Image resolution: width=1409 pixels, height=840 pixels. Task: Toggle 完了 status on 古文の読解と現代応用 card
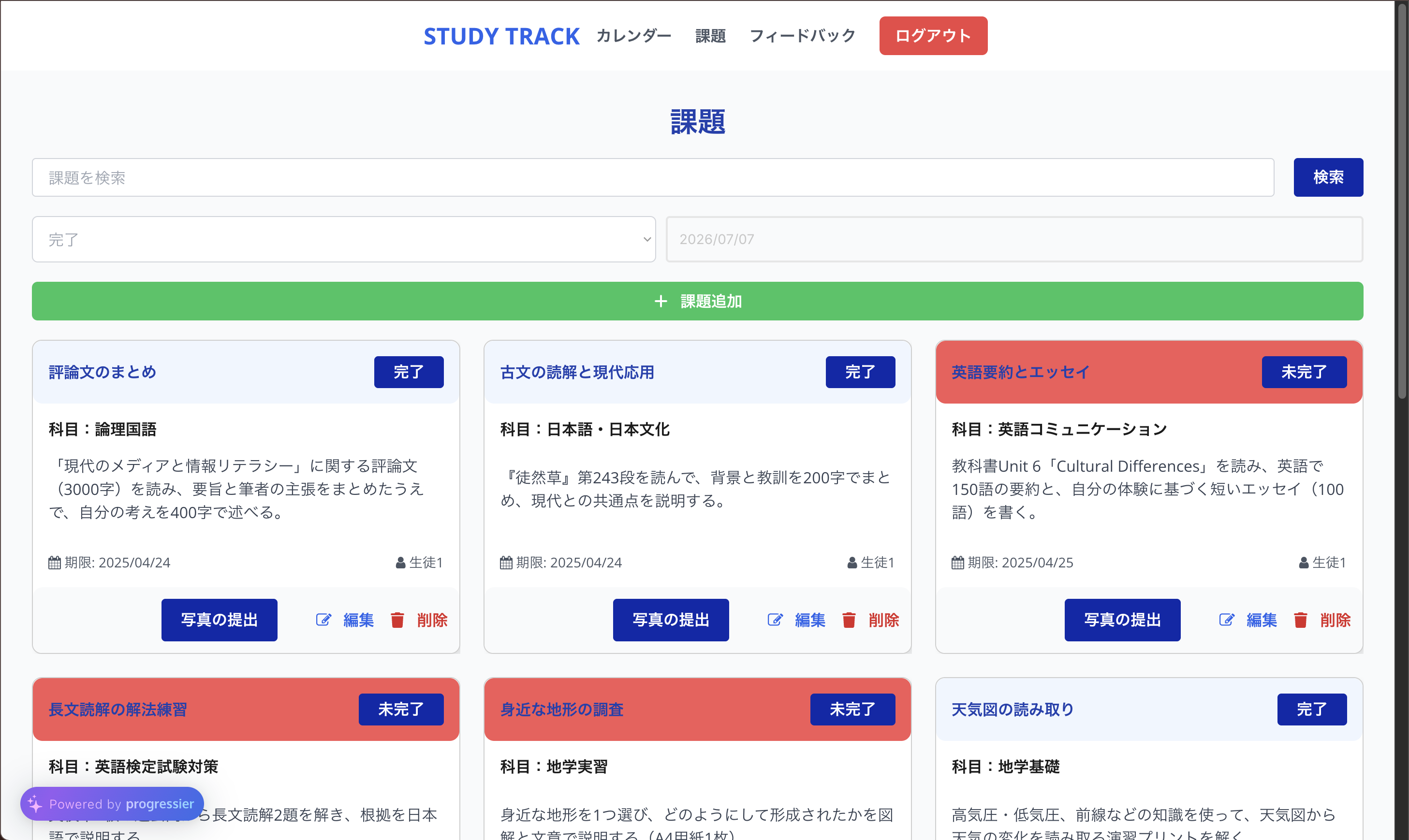[x=860, y=372]
